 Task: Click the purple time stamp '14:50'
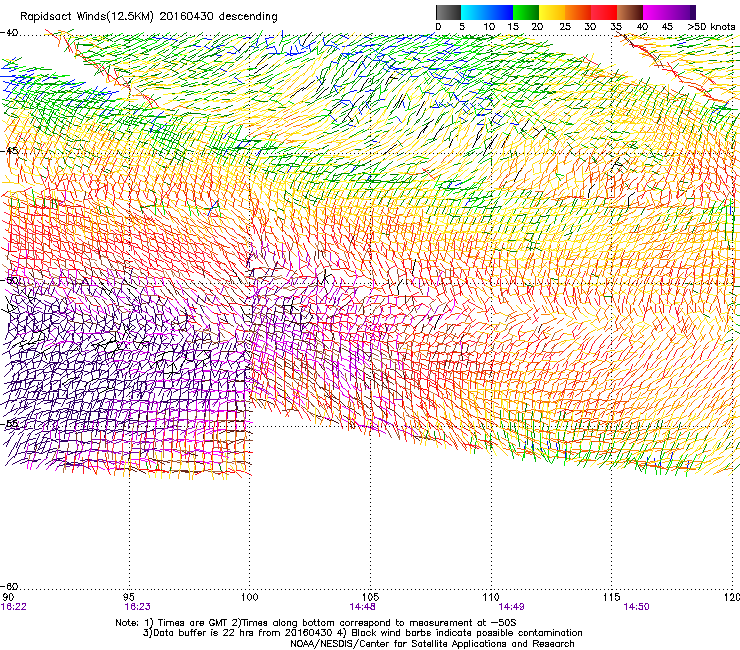[636, 607]
